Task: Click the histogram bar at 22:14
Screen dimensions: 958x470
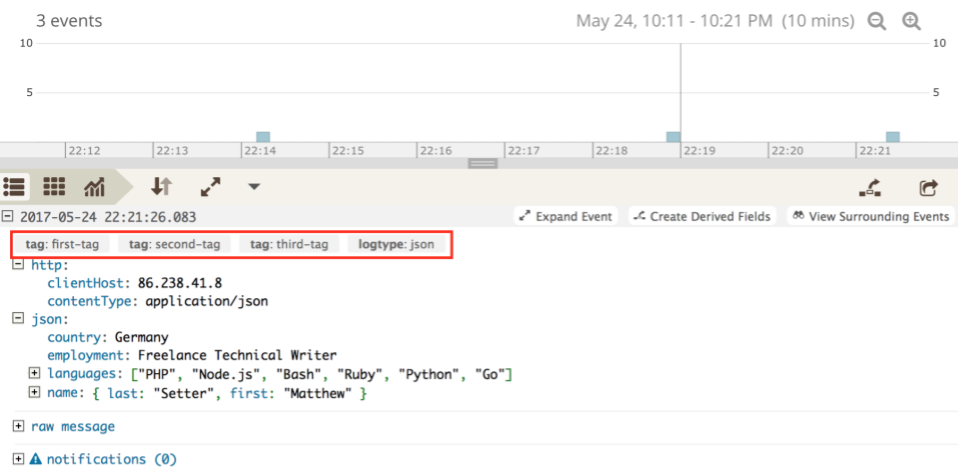Action: [263, 137]
